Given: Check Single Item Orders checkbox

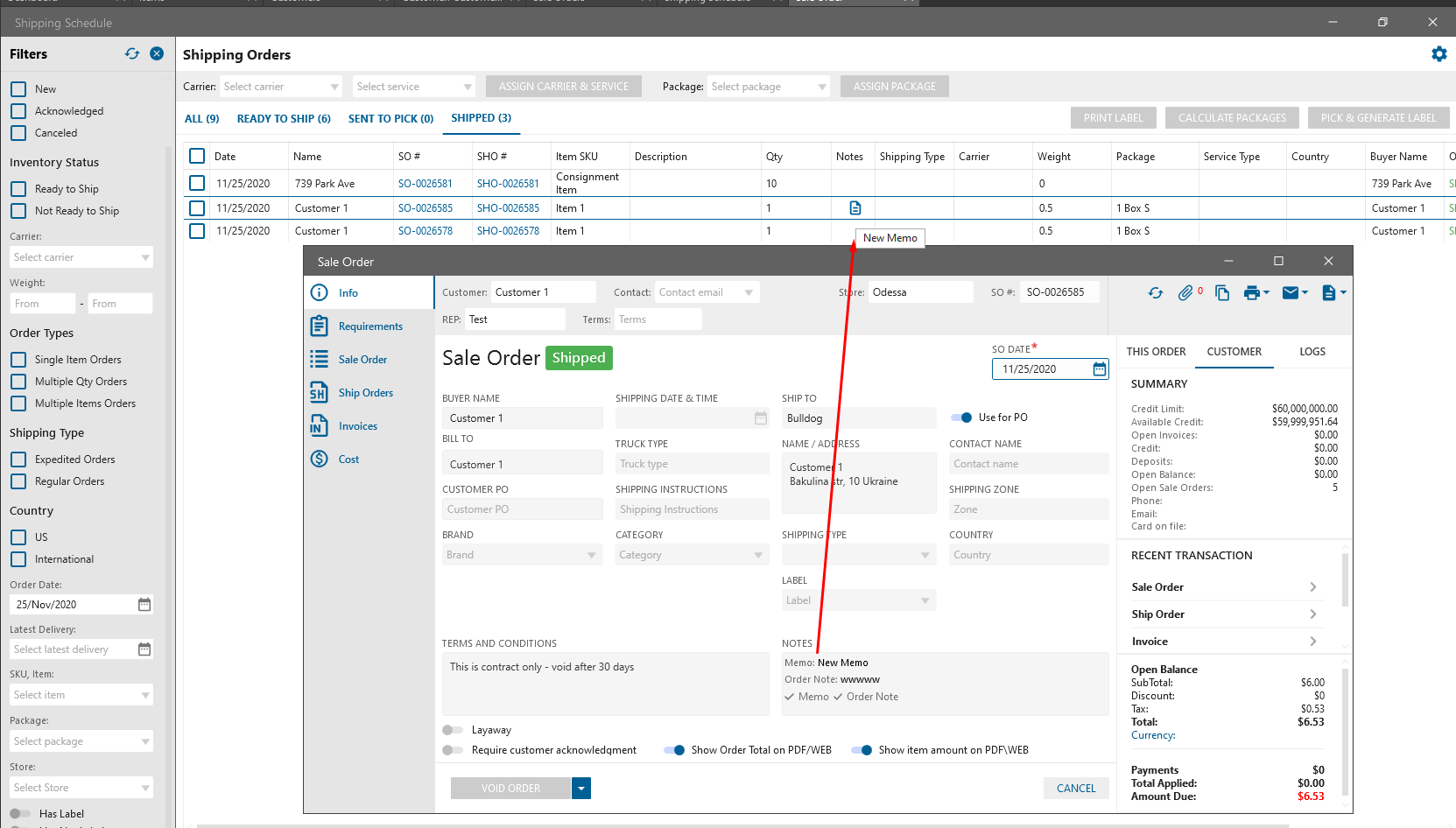Looking at the screenshot, I should click(18, 360).
